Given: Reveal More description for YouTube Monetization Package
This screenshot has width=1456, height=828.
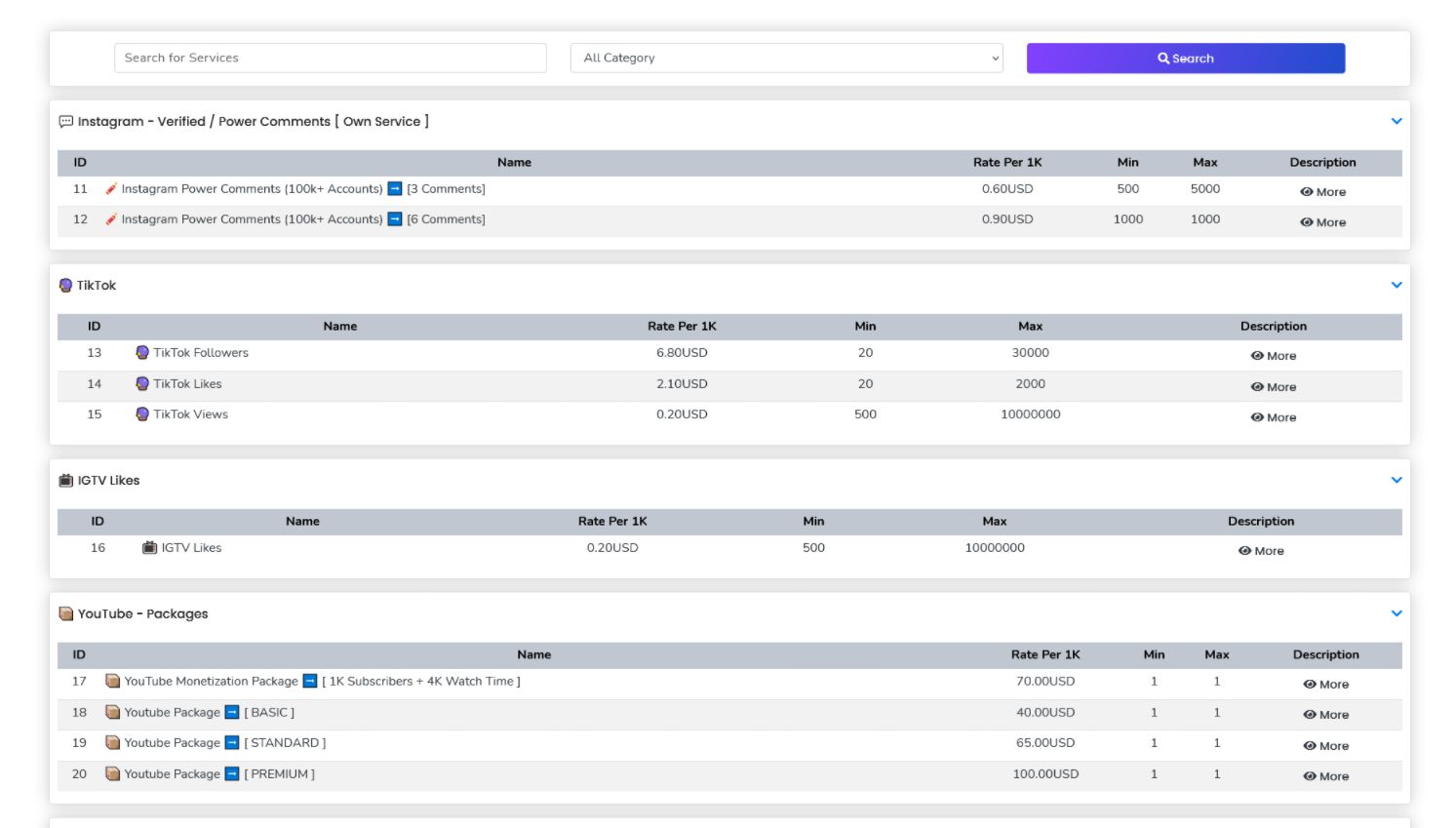Looking at the screenshot, I should pyautogui.click(x=1326, y=685).
